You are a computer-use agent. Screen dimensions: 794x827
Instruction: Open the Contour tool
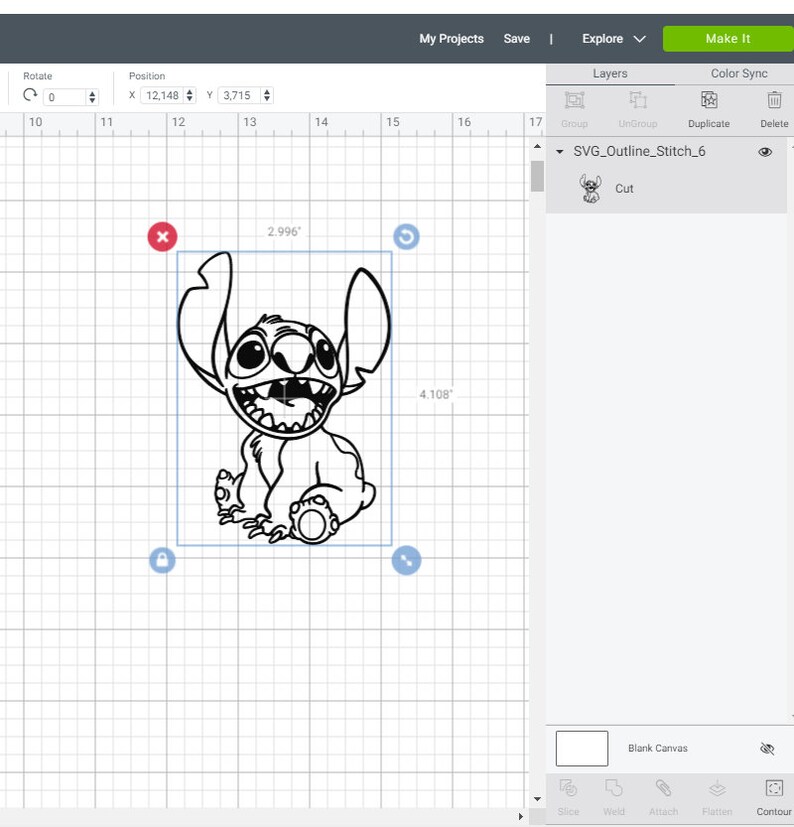click(774, 788)
